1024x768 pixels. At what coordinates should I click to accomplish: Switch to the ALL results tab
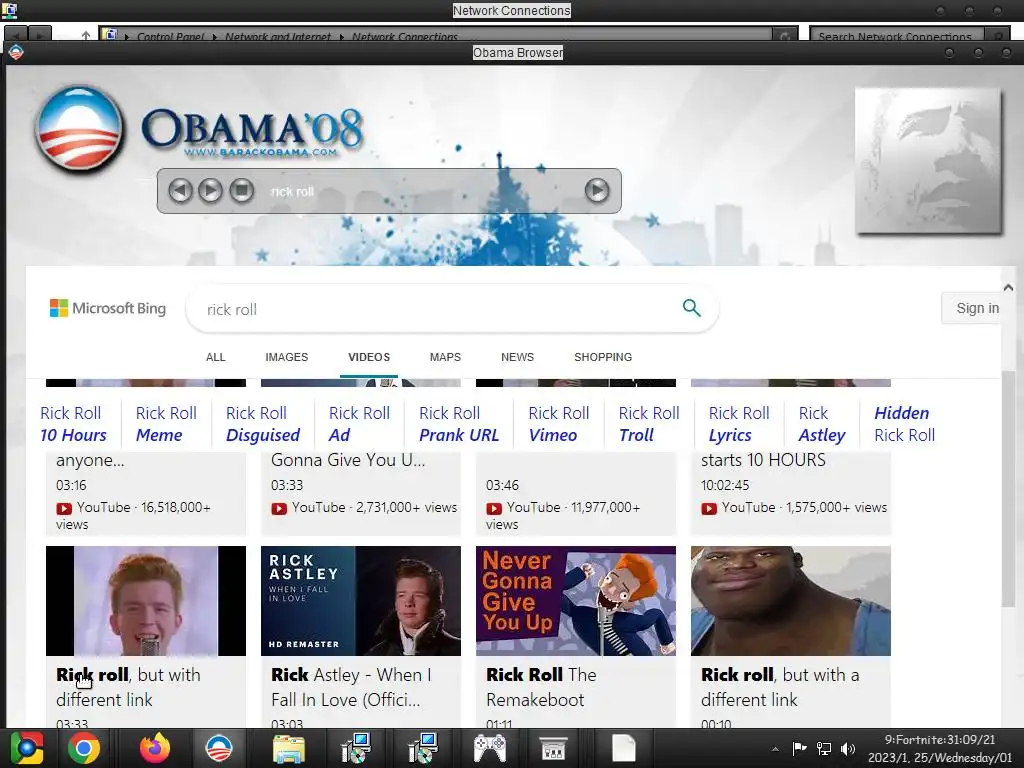[x=216, y=357]
